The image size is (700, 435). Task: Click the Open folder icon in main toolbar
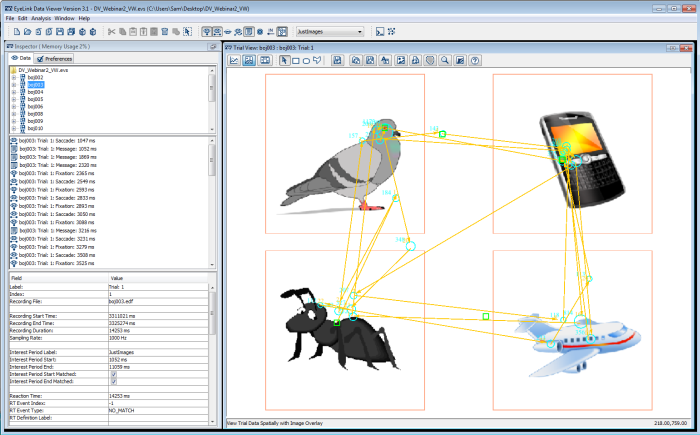point(27,32)
